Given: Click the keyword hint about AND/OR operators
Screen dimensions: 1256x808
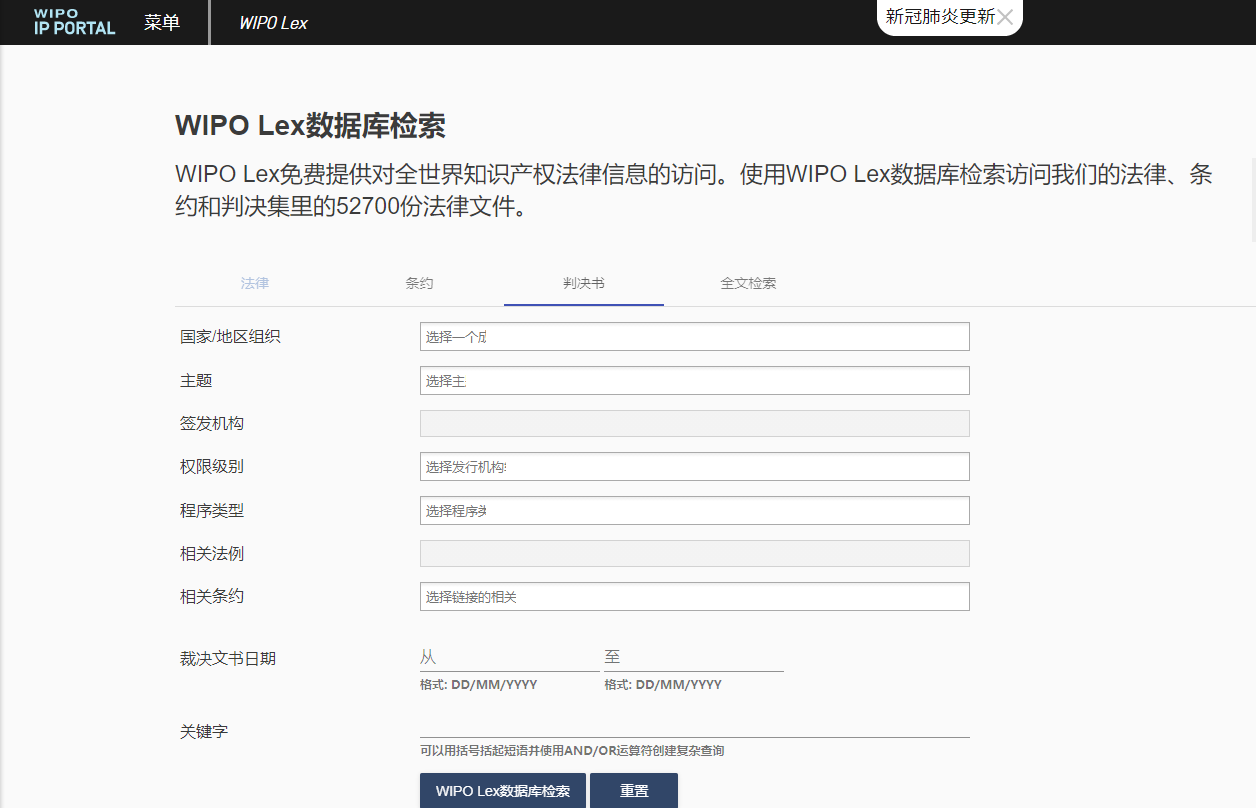Looking at the screenshot, I should coord(572,751).
